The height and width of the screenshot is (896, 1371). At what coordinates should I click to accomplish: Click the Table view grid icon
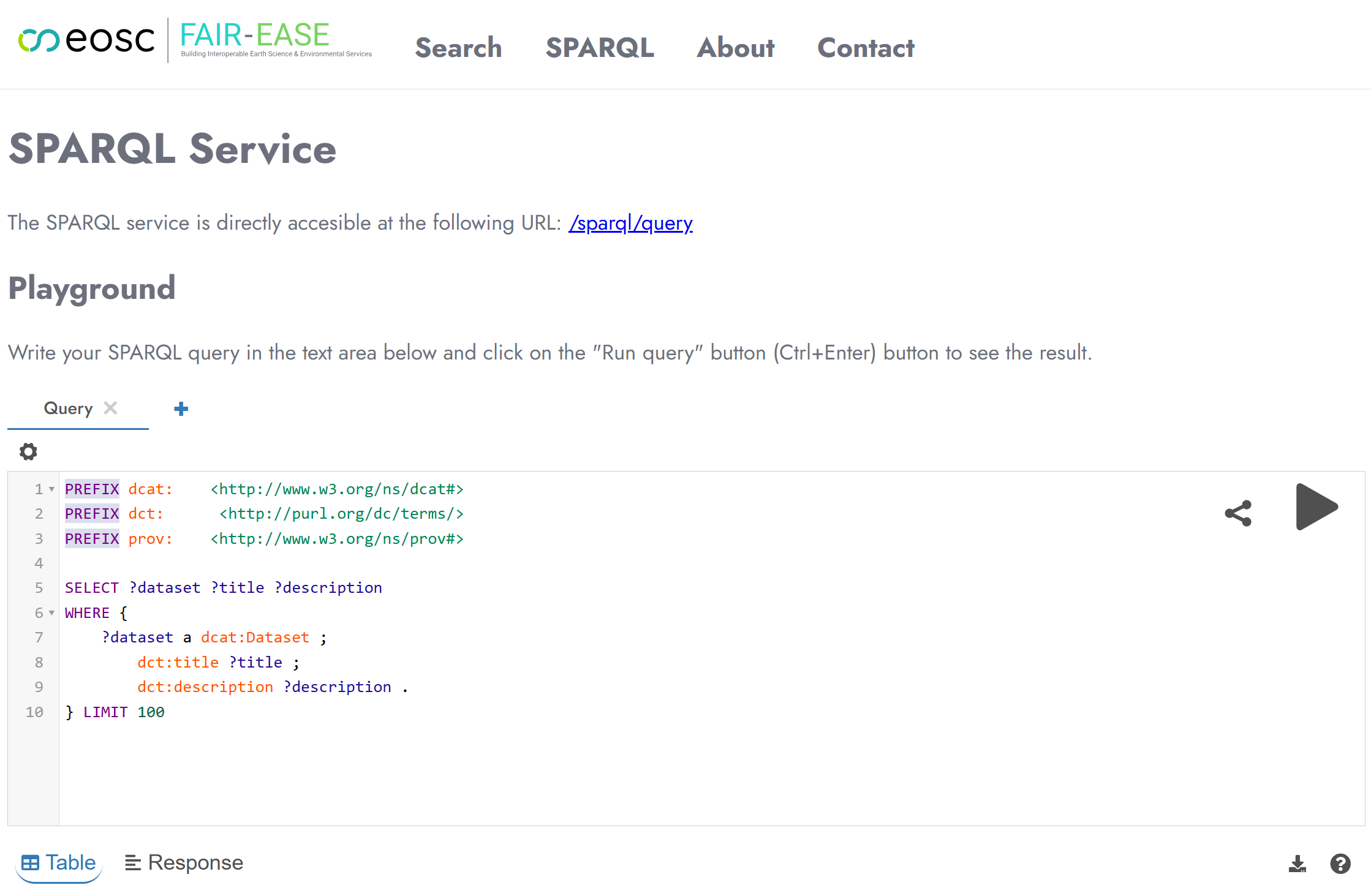[x=31, y=862]
